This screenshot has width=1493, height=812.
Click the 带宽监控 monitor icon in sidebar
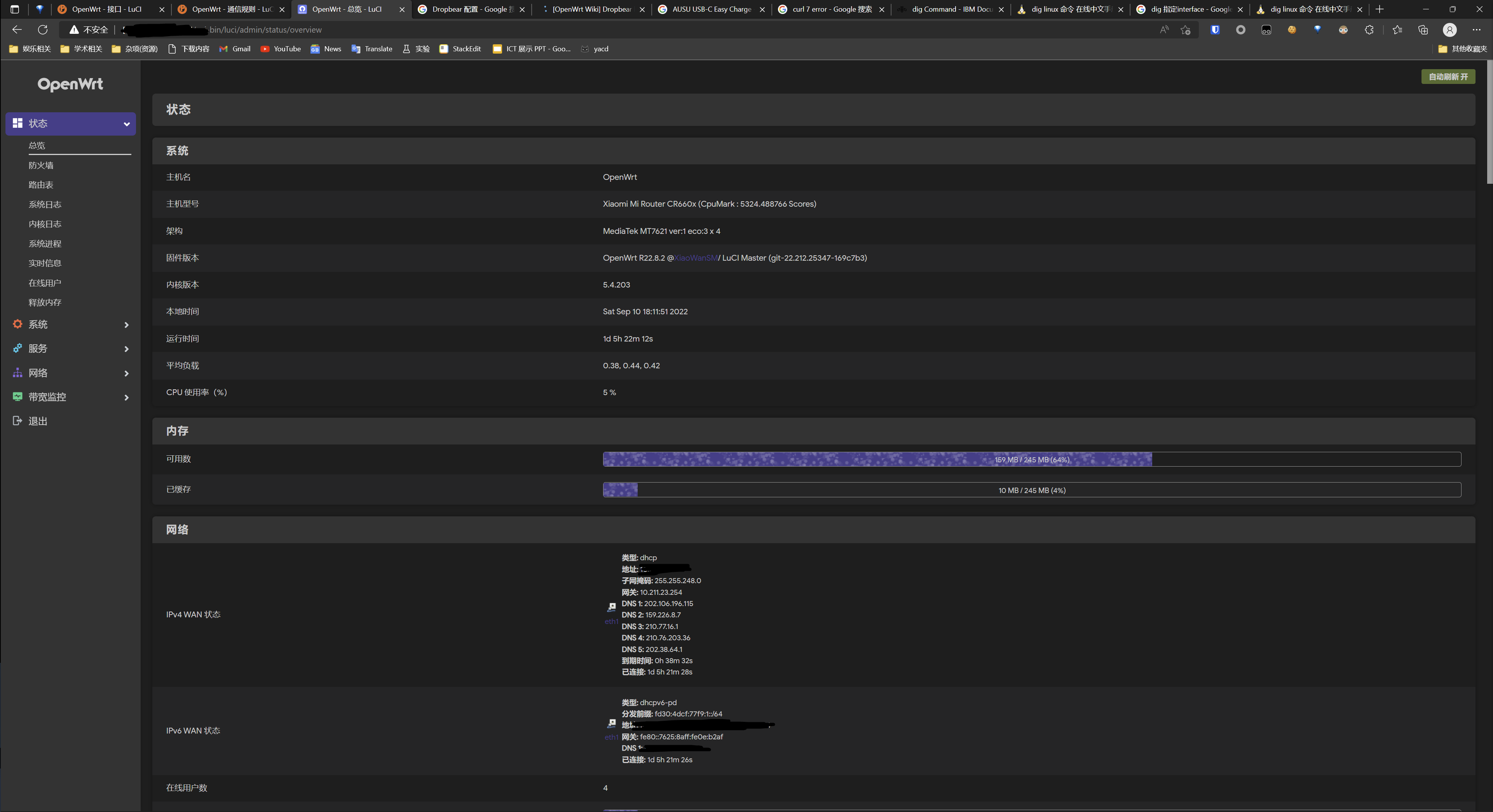click(x=17, y=397)
